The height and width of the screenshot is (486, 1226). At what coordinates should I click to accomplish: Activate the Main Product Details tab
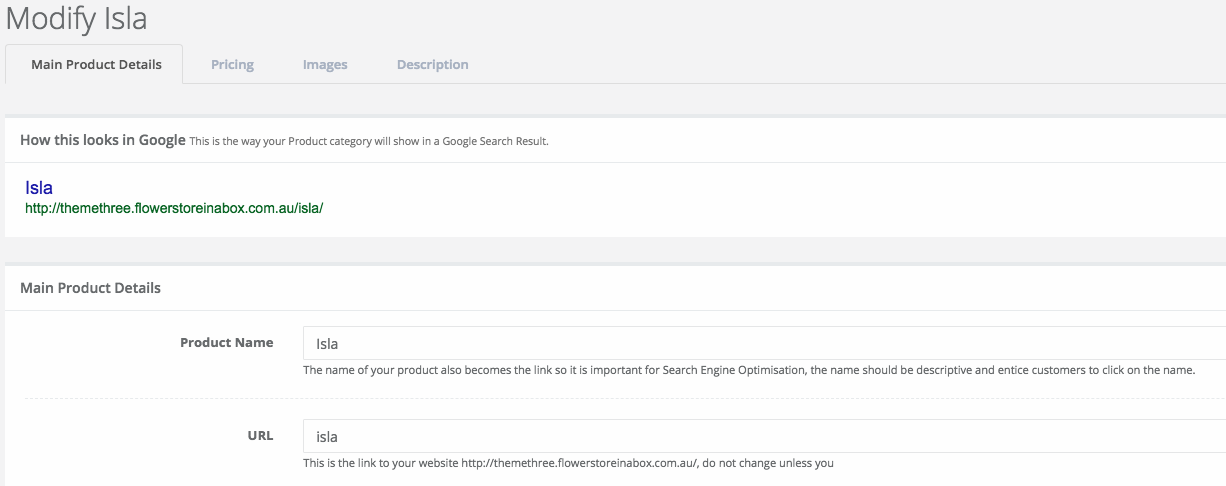[x=96, y=64]
